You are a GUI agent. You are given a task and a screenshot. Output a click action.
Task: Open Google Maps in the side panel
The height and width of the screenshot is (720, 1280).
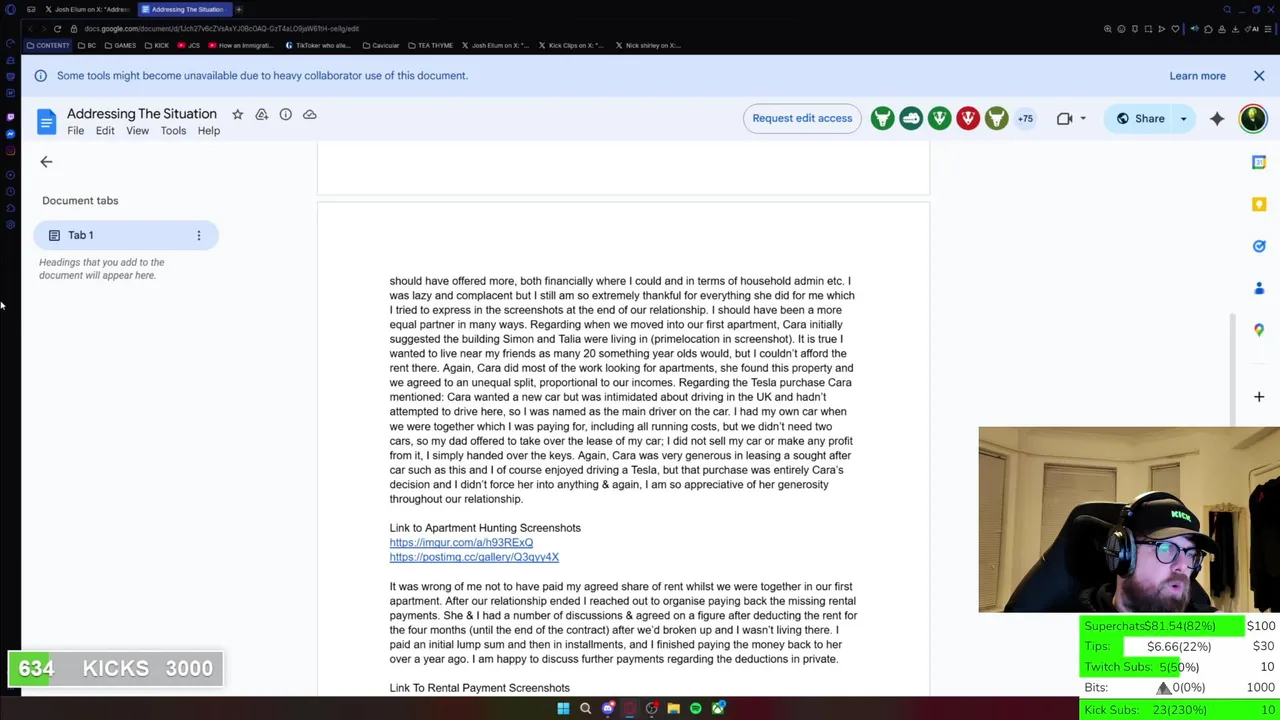click(1259, 330)
